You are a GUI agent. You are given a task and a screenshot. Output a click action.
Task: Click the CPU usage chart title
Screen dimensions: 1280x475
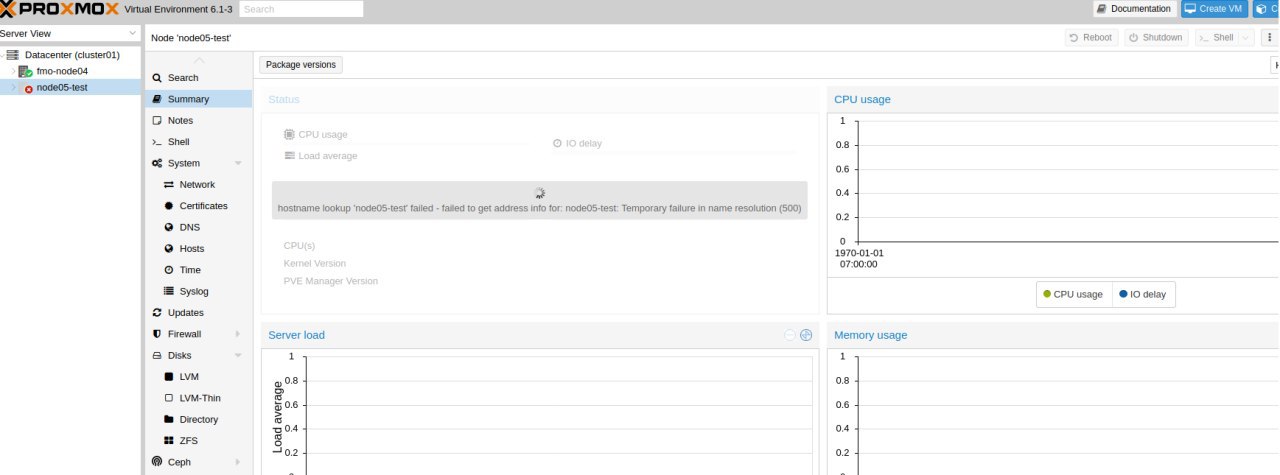pyautogui.click(x=862, y=99)
